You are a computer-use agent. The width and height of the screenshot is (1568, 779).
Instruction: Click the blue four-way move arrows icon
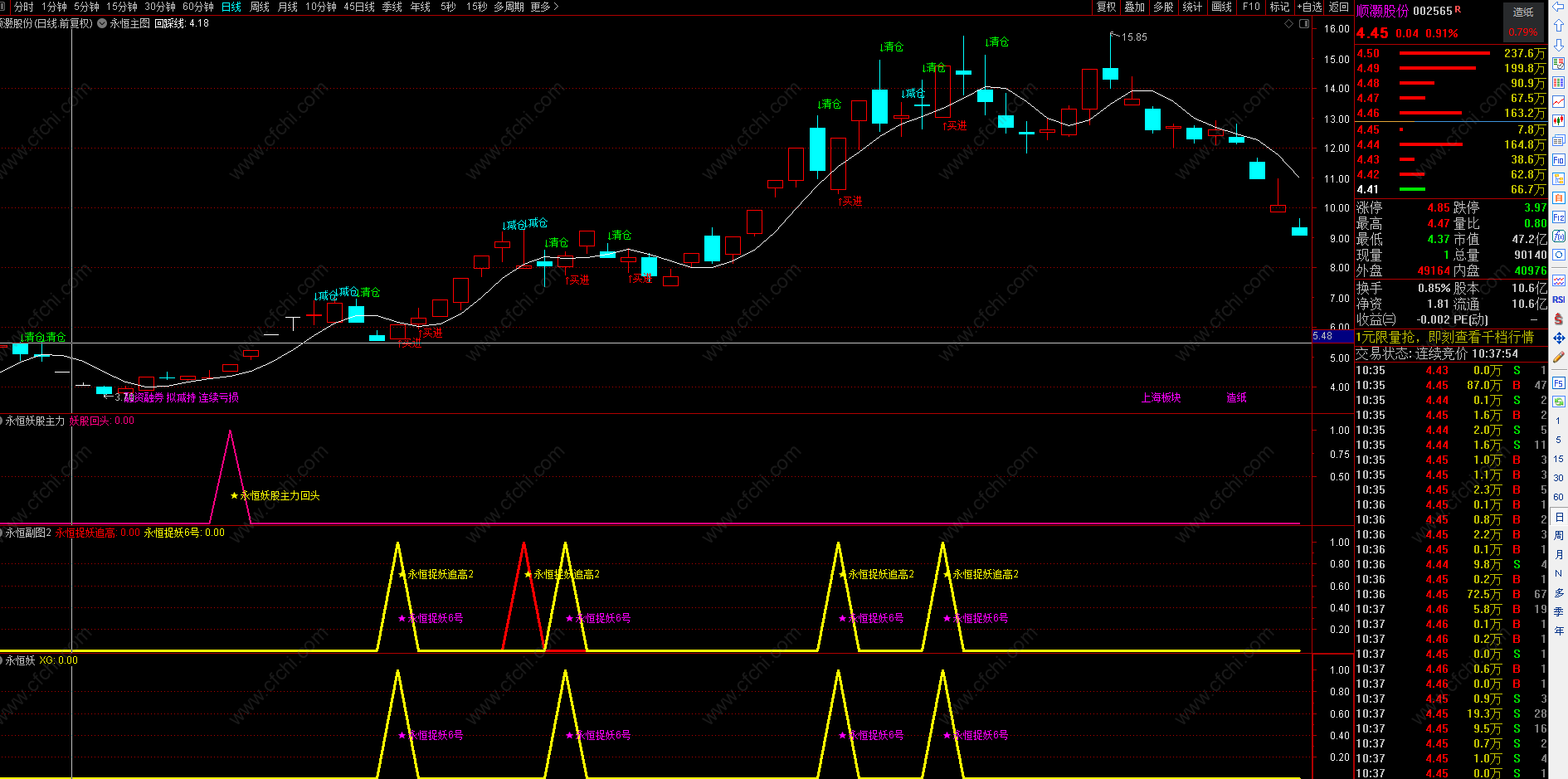1559,338
